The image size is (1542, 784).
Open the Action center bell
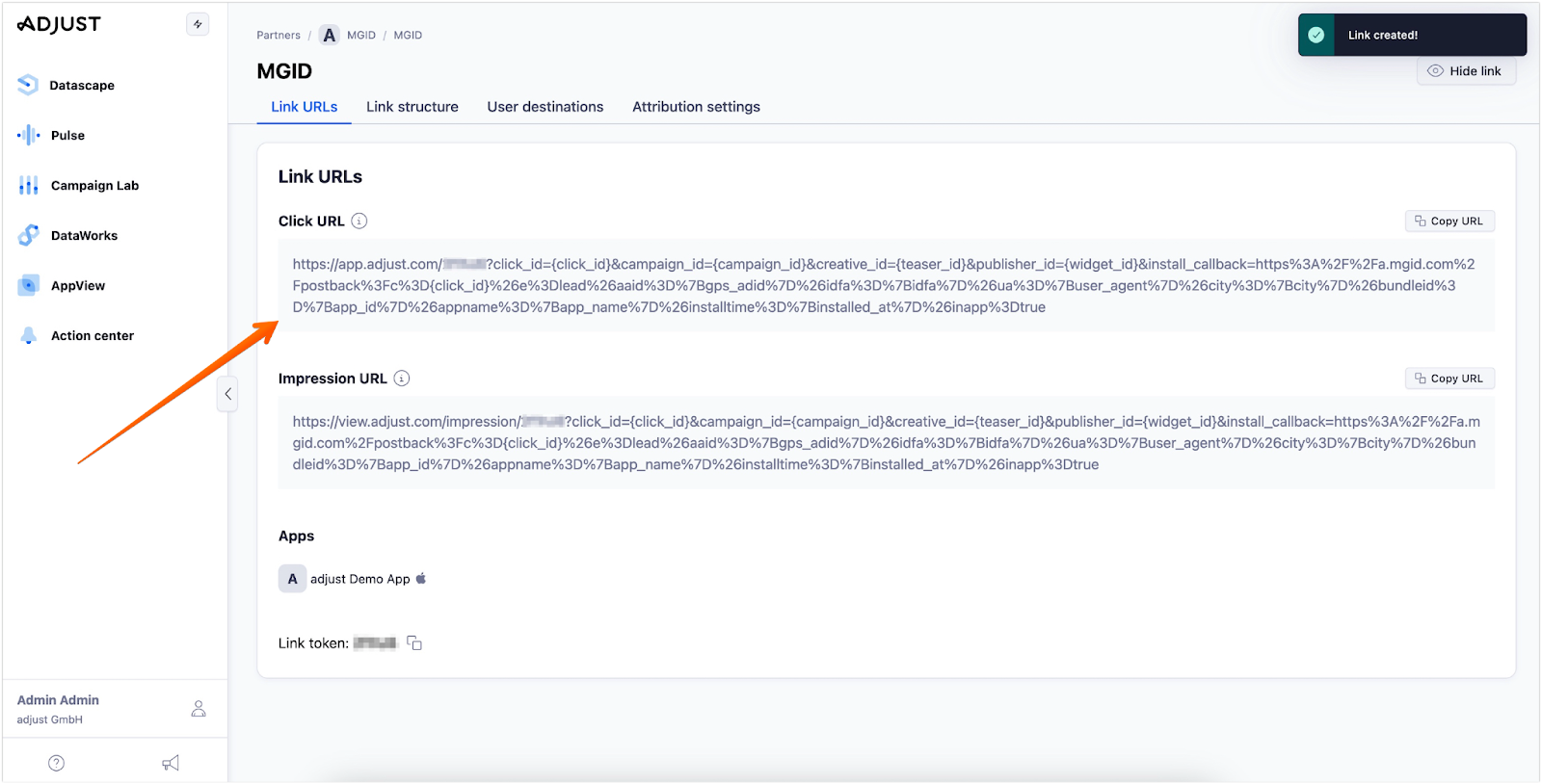[x=29, y=336]
